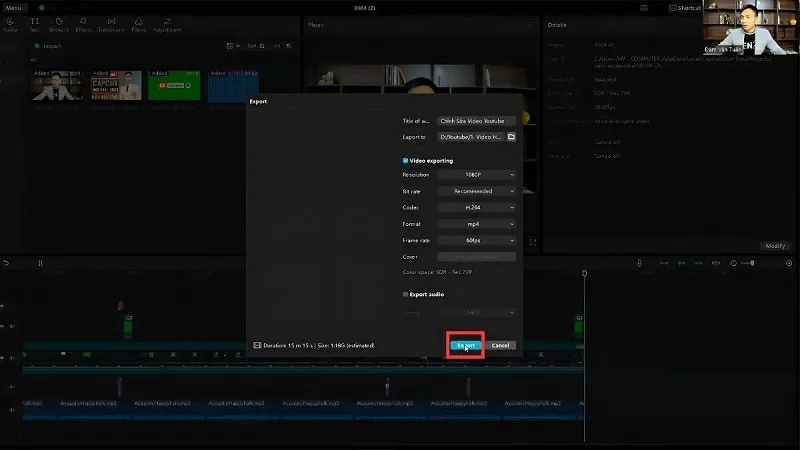Click the timeline playhead marker
The width and height of the screenshot is (800, 450).
[585, 273]
